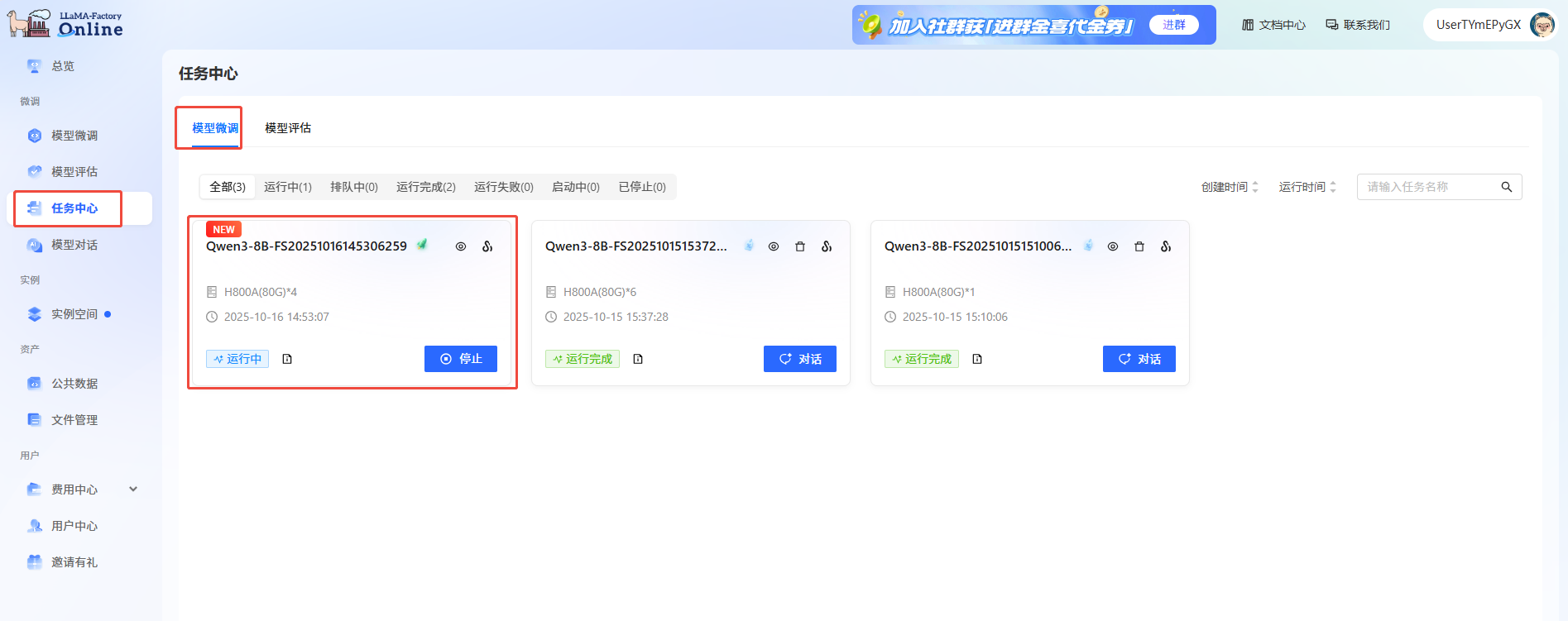The image size is (1568, 621).
Task: Open 文档中心 from the top bar
Action: click(x=1273, y=25)
